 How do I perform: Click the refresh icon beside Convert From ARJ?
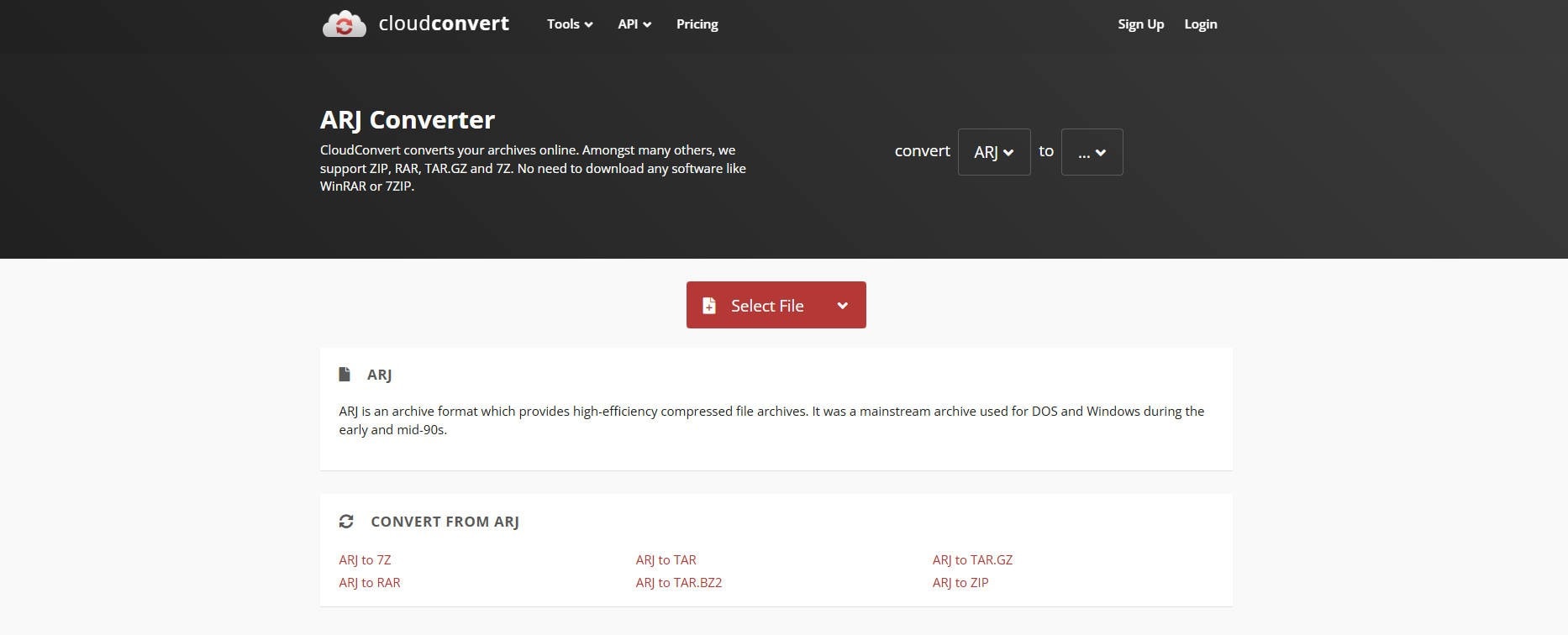346,522
